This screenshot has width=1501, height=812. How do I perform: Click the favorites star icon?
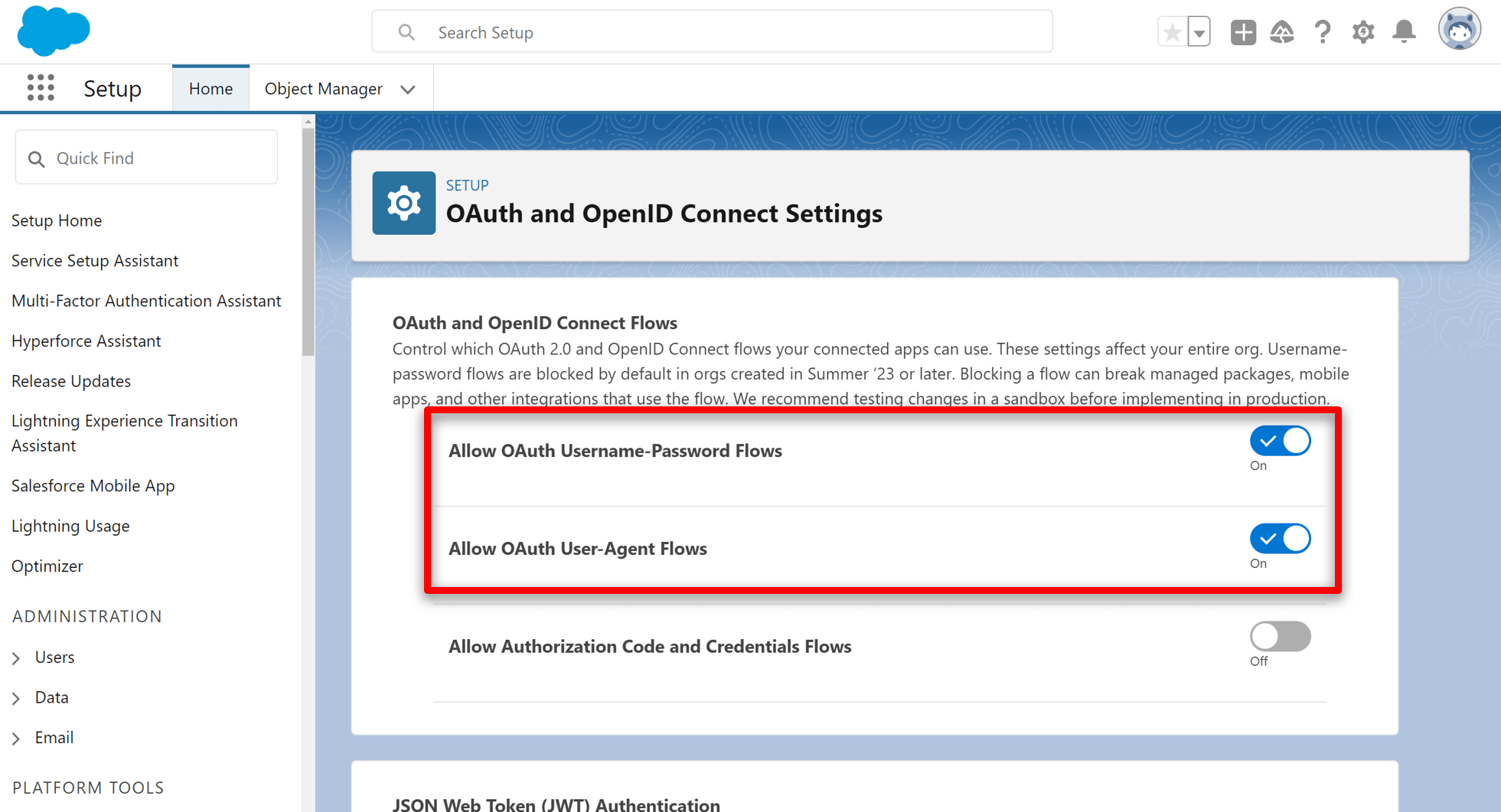point(1173,31)
